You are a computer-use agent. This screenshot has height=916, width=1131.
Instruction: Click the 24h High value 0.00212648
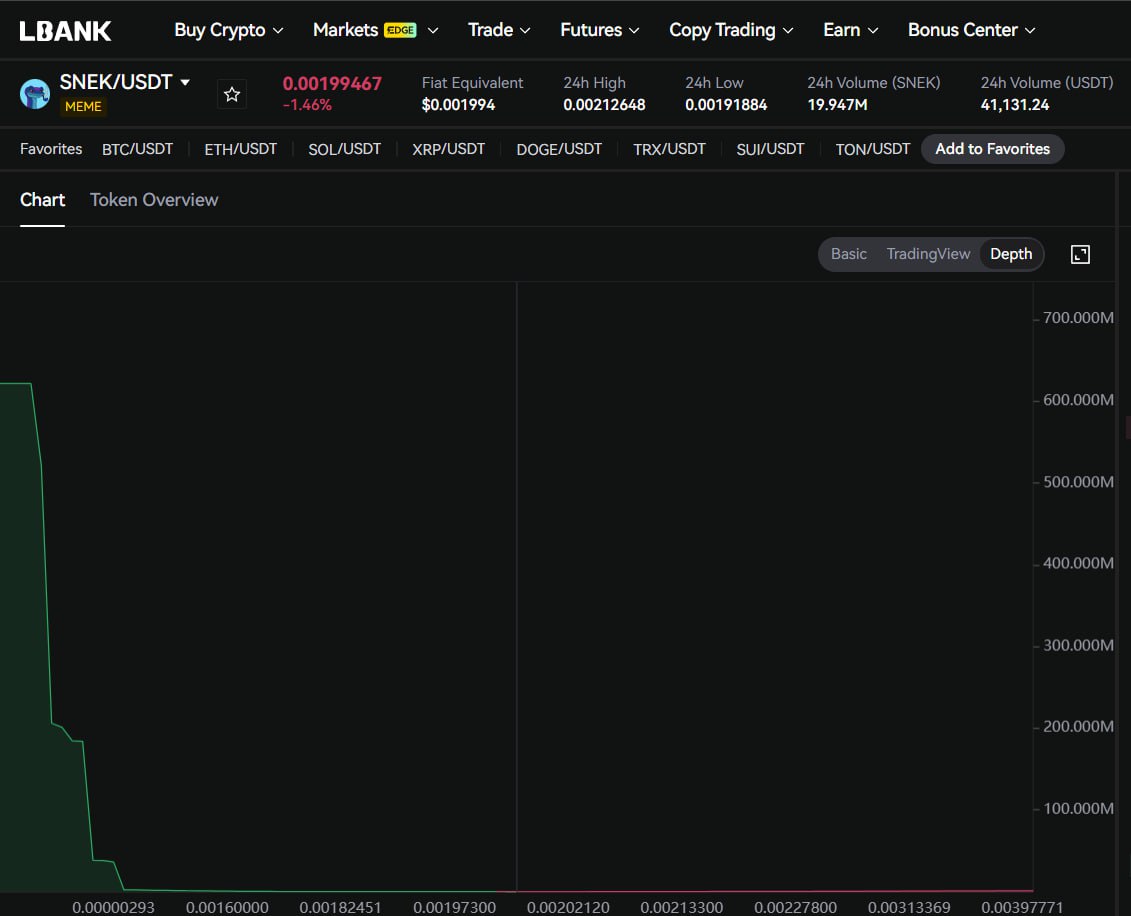(604, 105)
